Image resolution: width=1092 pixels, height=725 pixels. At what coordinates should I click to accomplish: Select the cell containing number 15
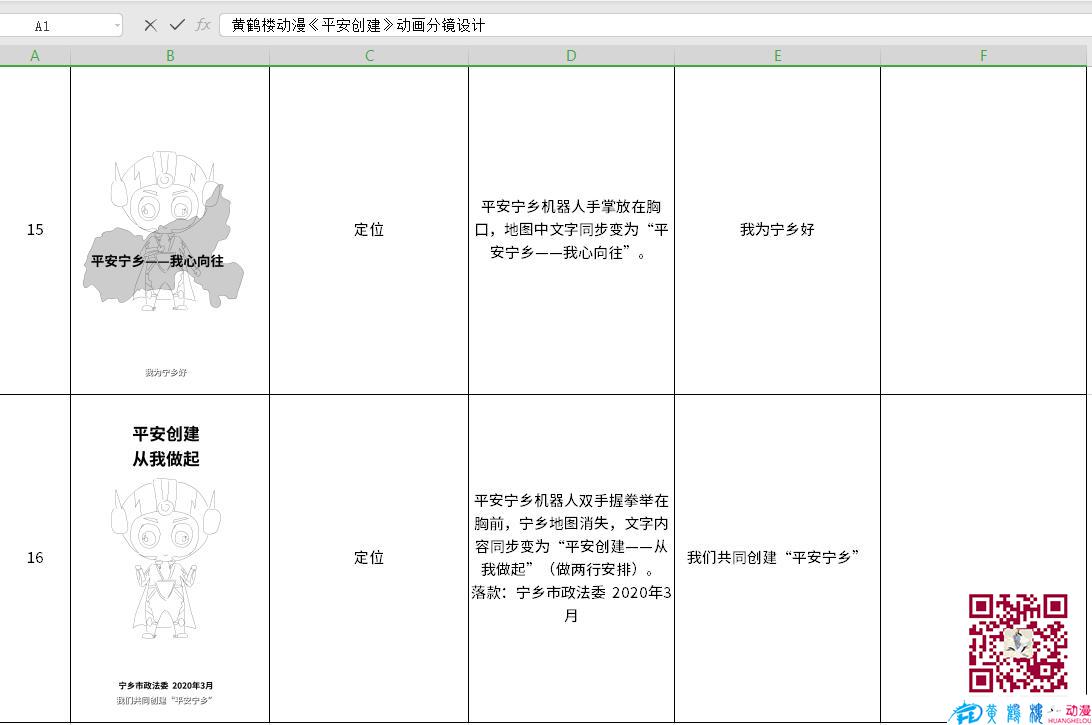[x=35, y=230]
